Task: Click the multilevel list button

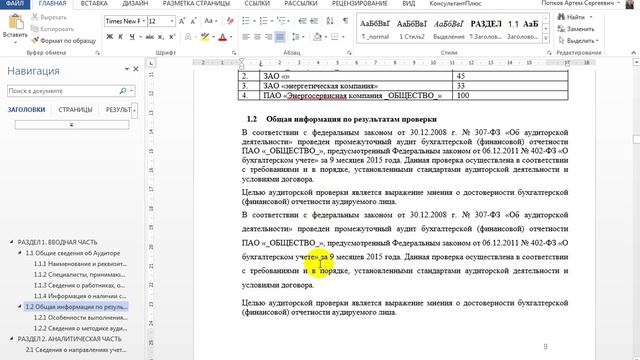Action: (281, 21)
